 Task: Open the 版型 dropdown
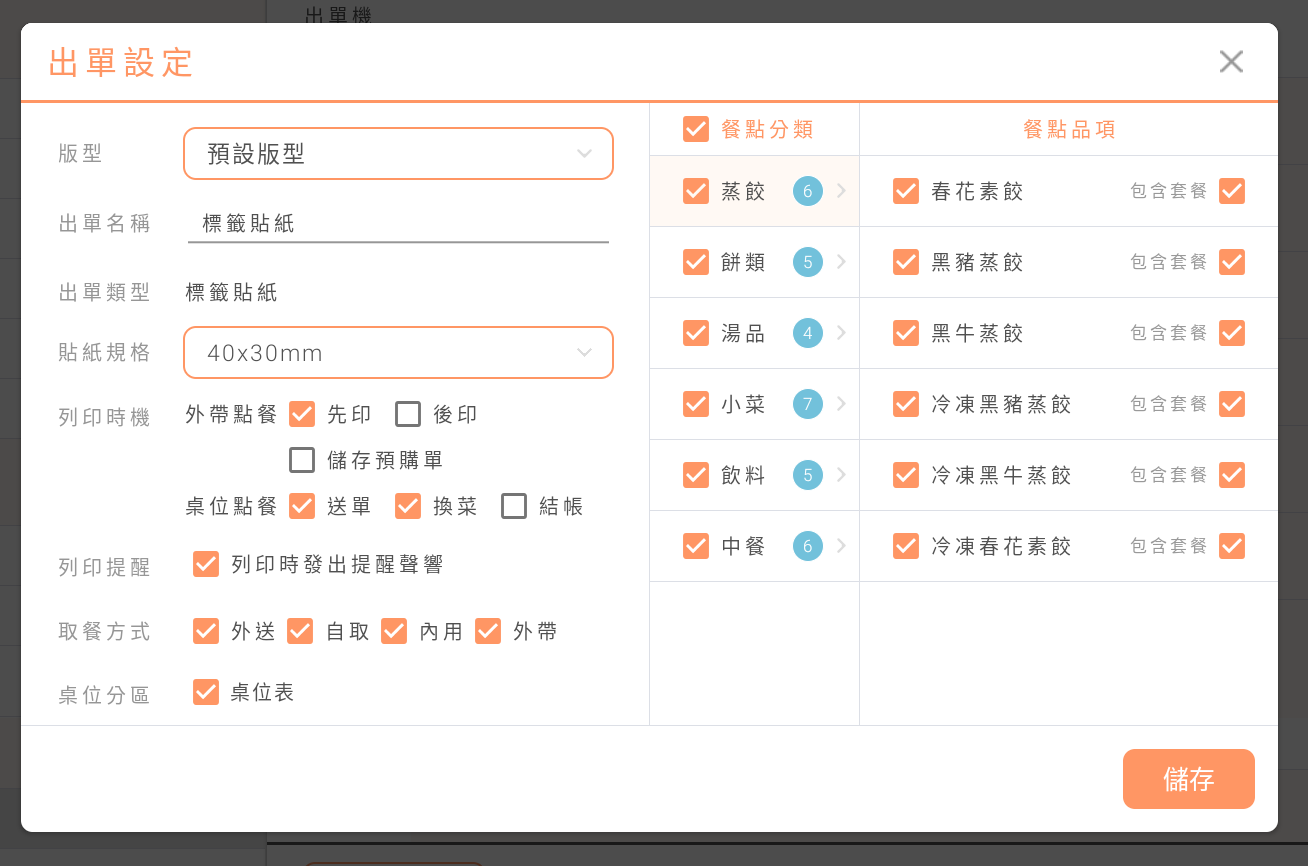(x=398, y=154)
